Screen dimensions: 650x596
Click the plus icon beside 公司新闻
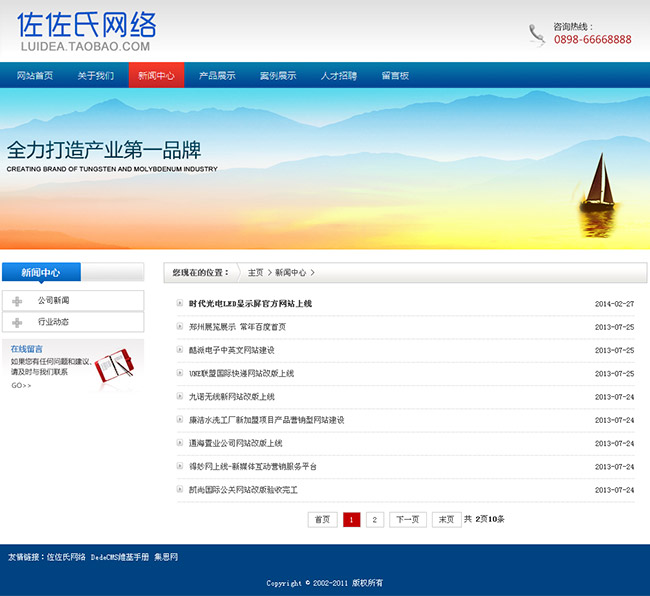pos(17,301)
